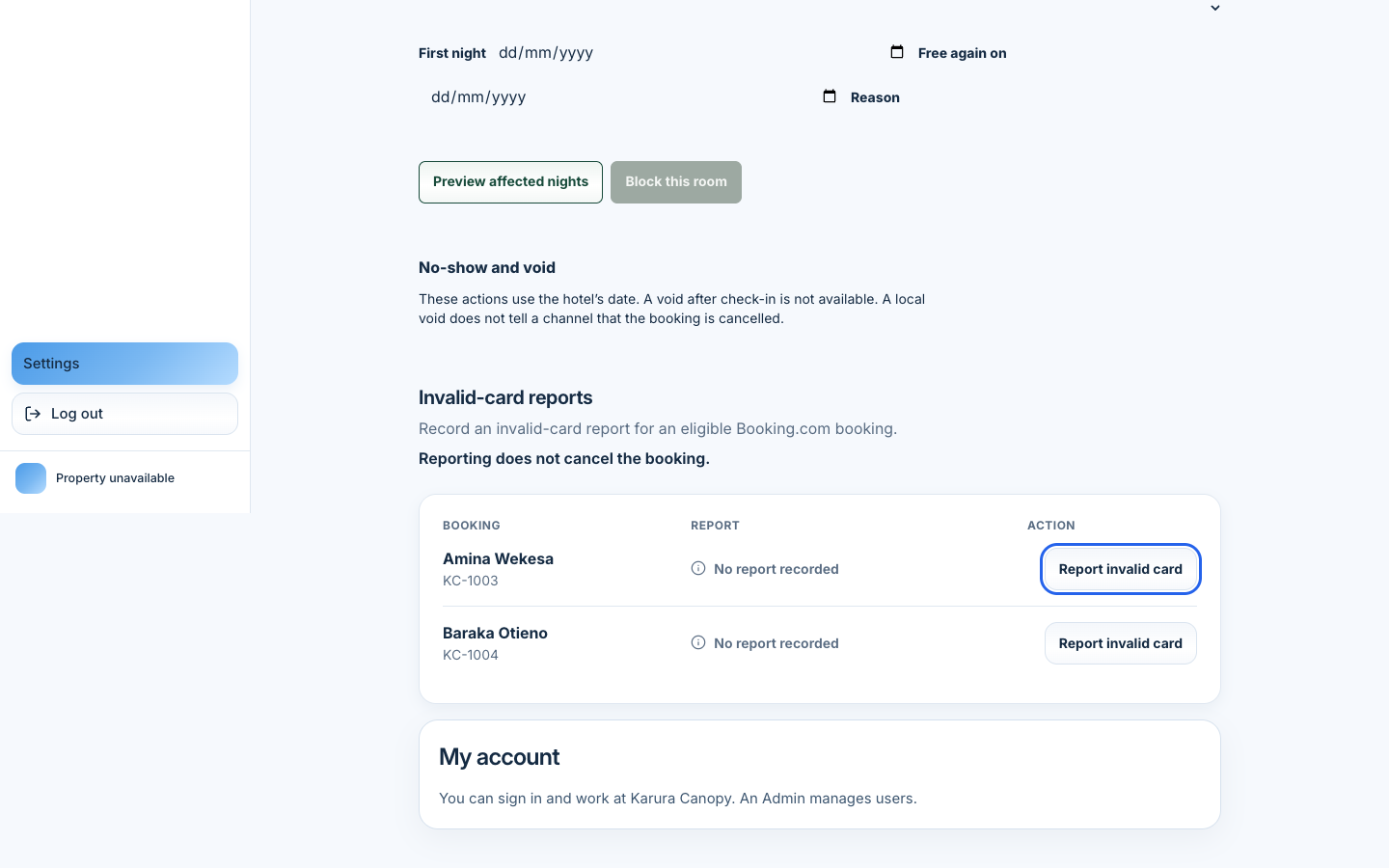Focus the First night date field
The image size is (1389, 868).
701,53
